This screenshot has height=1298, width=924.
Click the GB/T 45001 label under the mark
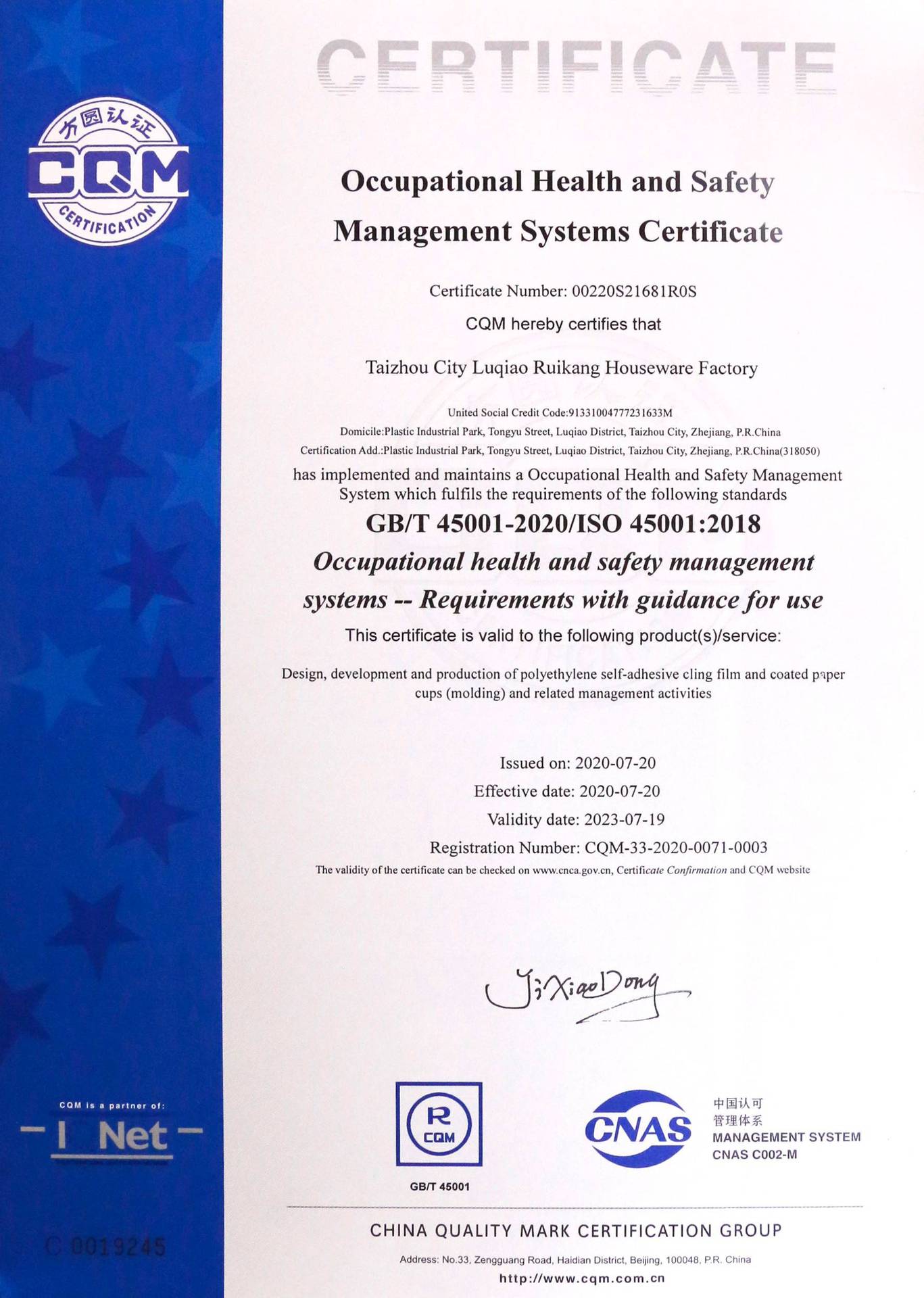(439, 1186)
